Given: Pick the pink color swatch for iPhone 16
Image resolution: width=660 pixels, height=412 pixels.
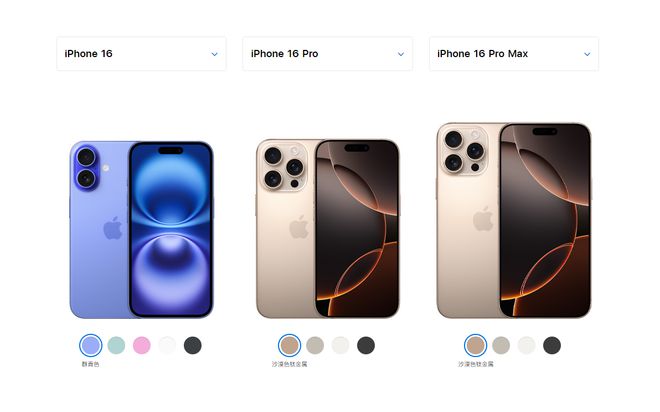Looking at the screenshot, I should coord(142,346).
